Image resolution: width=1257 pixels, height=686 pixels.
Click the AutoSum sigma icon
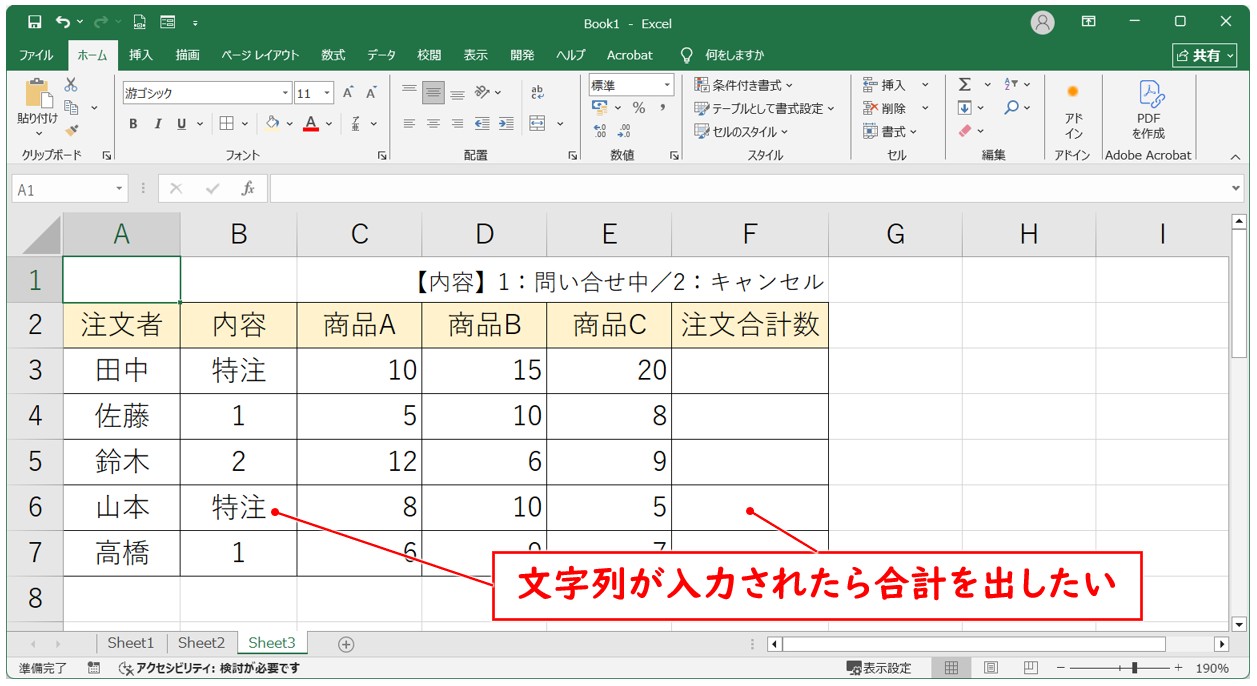point(964,85)
